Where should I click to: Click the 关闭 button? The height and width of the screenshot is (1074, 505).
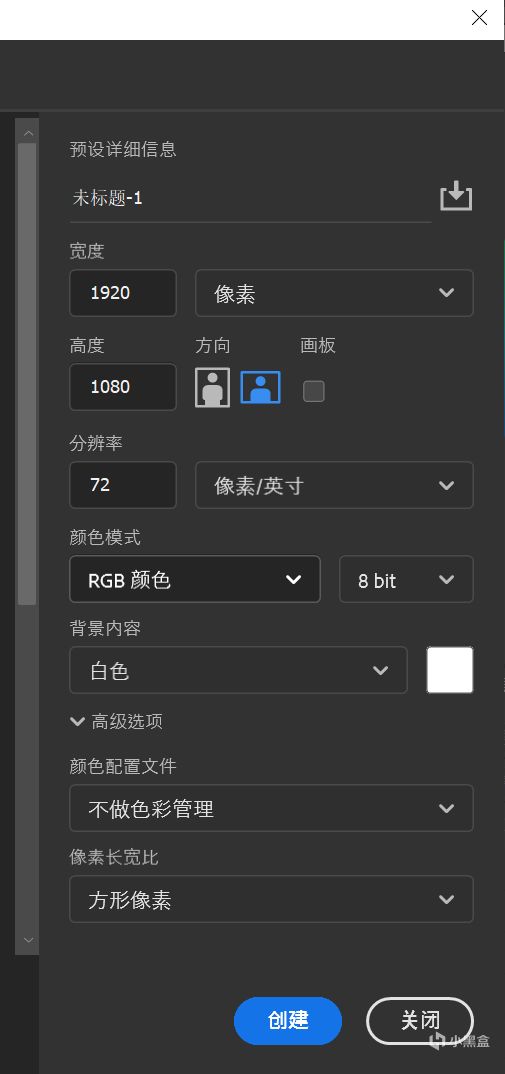(420, 1021)
